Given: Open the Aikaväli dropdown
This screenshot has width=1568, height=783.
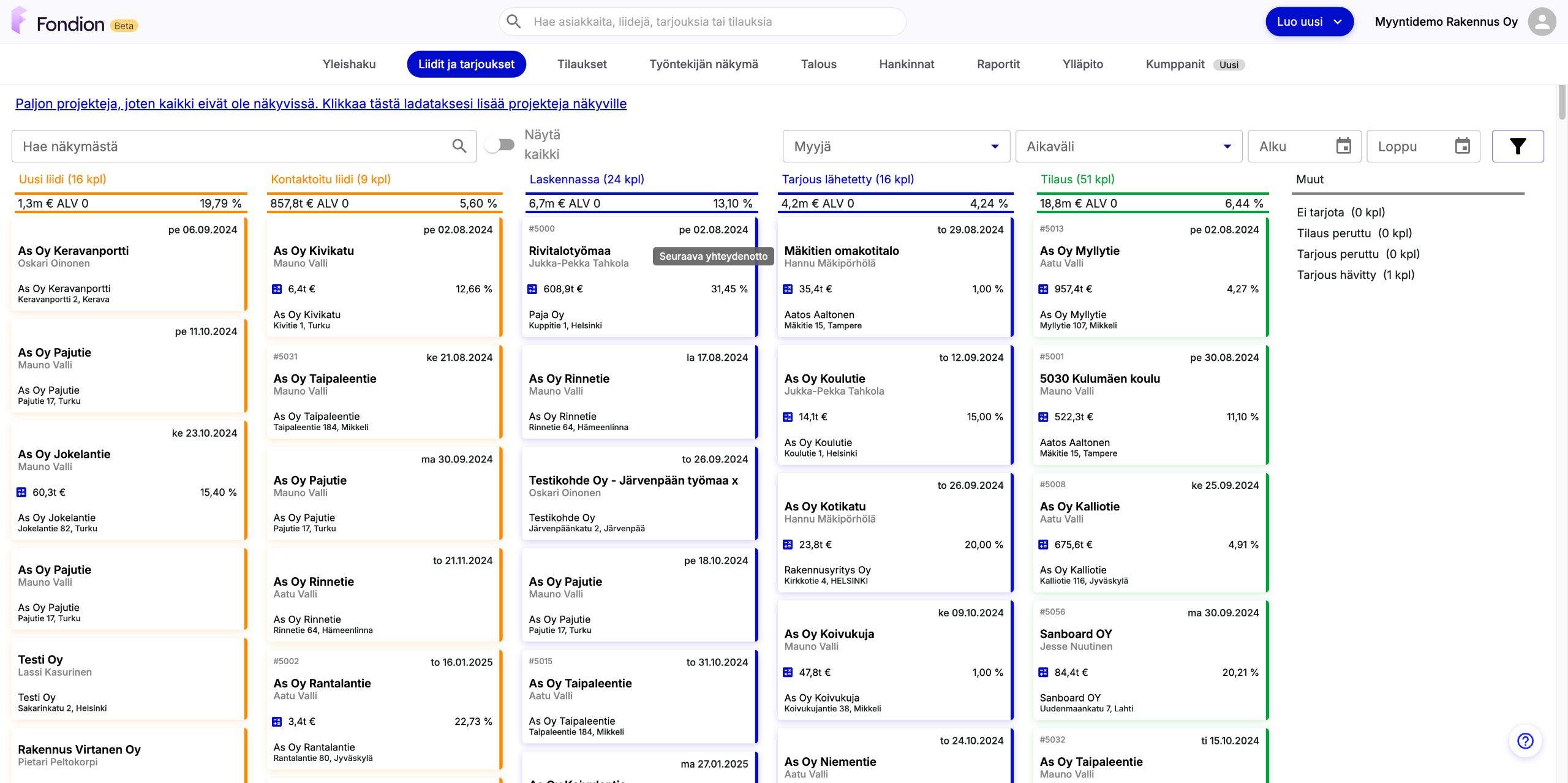Looking at the screenshot, I should pyautogui.click(x=1128, y=146).
